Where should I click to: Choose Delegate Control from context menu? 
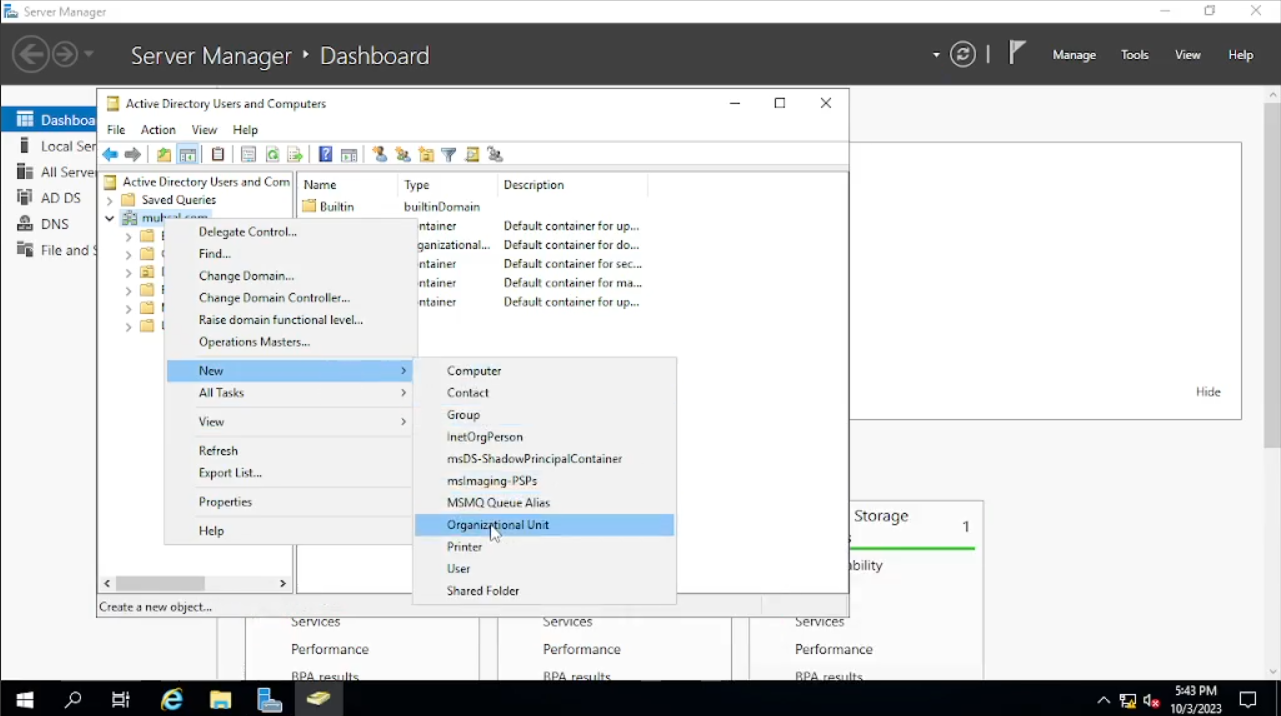coord(247,232)
